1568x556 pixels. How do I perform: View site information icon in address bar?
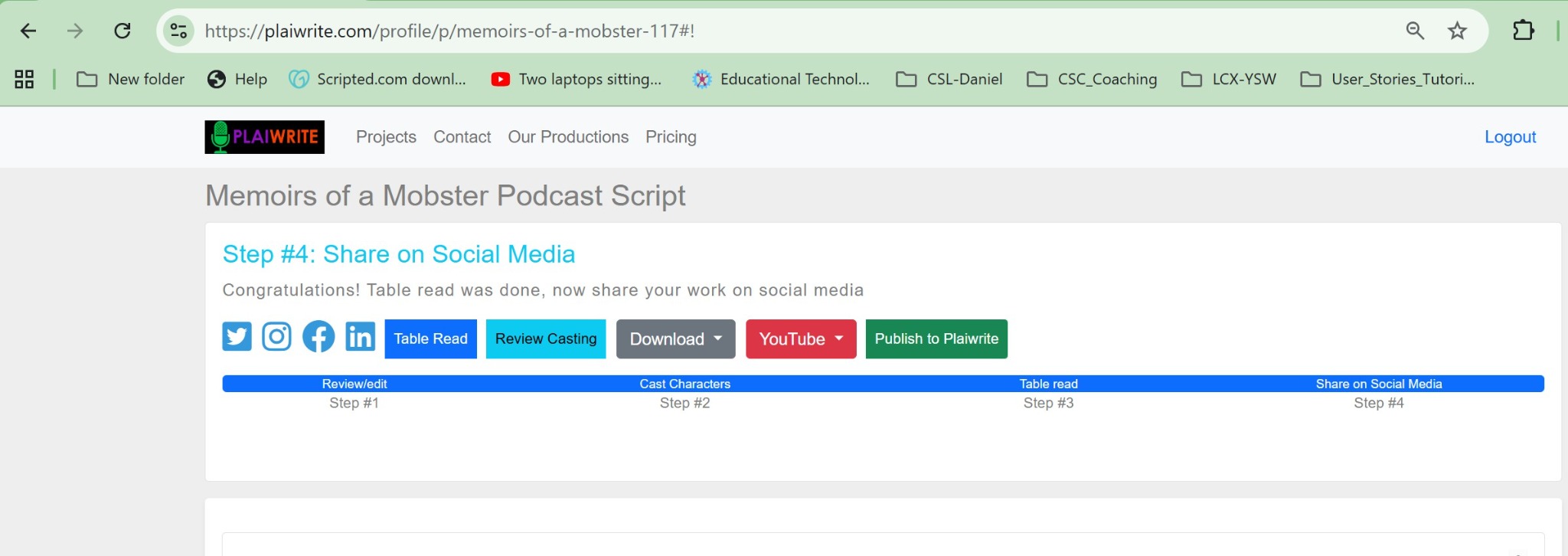[x=178, y=31]
